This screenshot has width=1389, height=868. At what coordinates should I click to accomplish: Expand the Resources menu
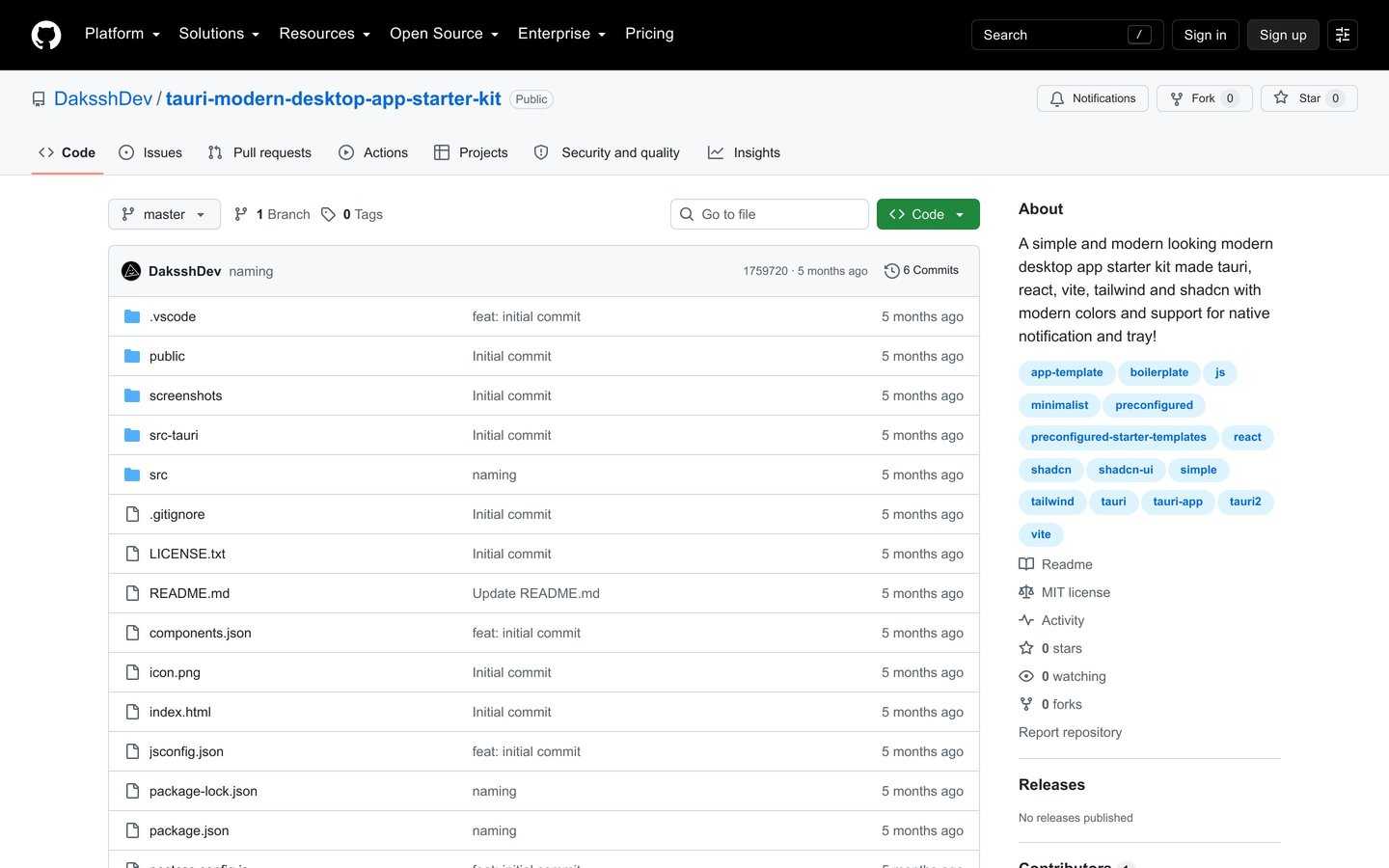click(325, 34)
